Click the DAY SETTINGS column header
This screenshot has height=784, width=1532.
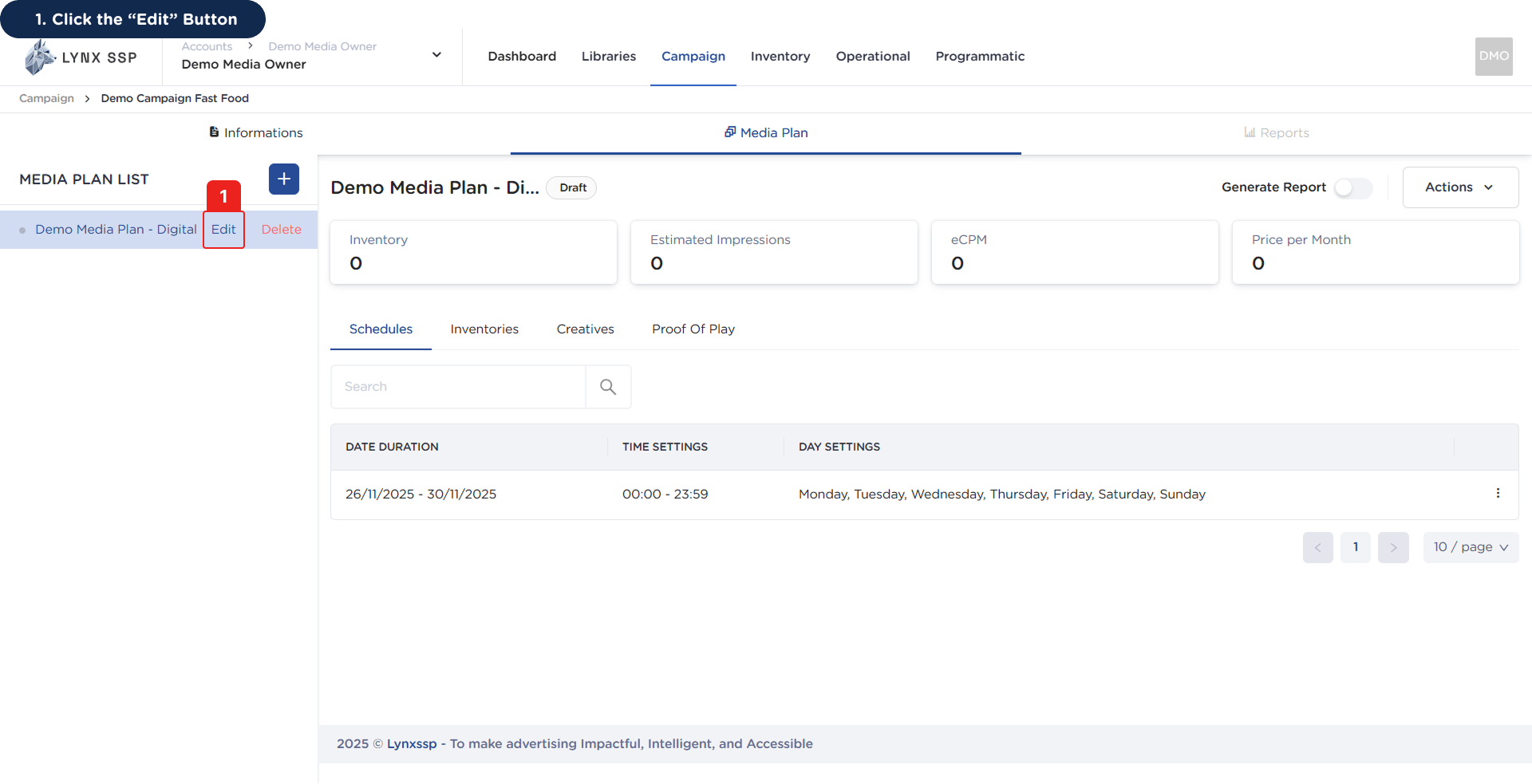pos(839,447)
